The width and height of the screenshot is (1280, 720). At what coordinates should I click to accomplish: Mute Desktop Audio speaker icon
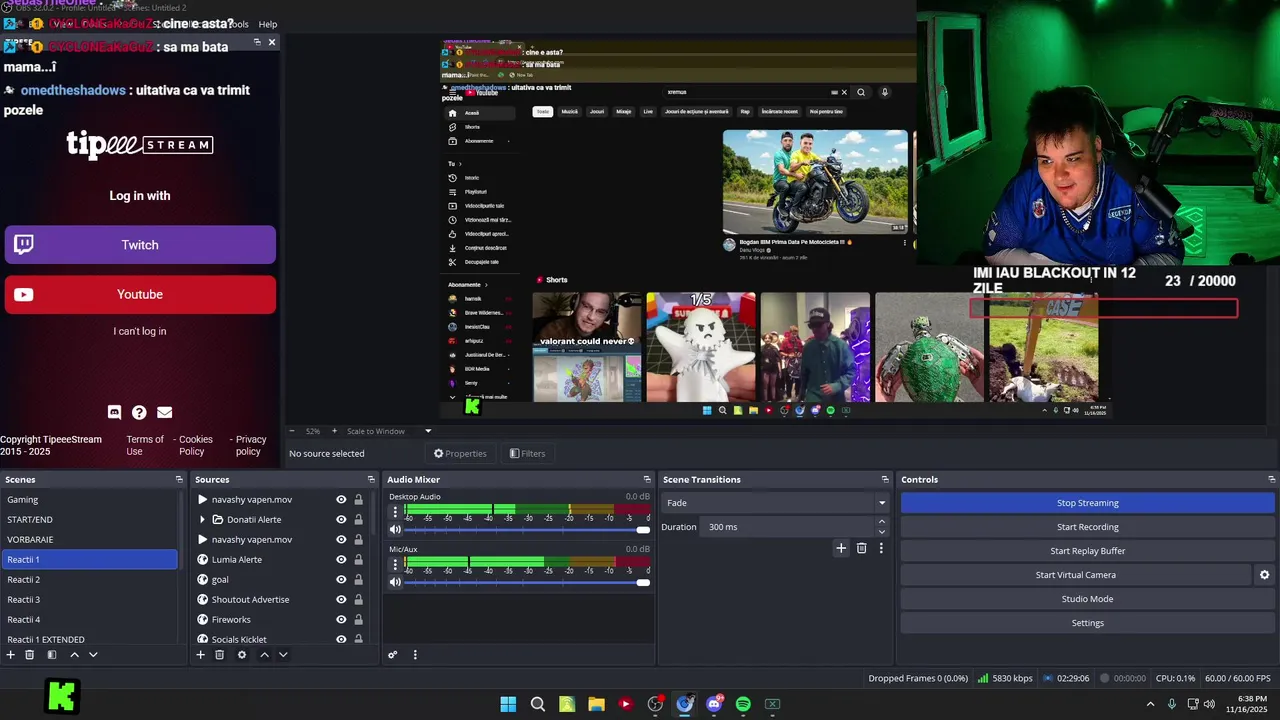pos(395,530)
